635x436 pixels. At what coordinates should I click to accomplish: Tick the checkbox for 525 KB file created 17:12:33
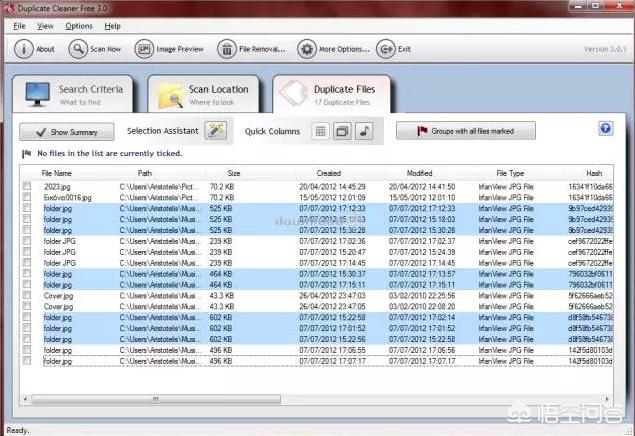(x=27, y=208)
